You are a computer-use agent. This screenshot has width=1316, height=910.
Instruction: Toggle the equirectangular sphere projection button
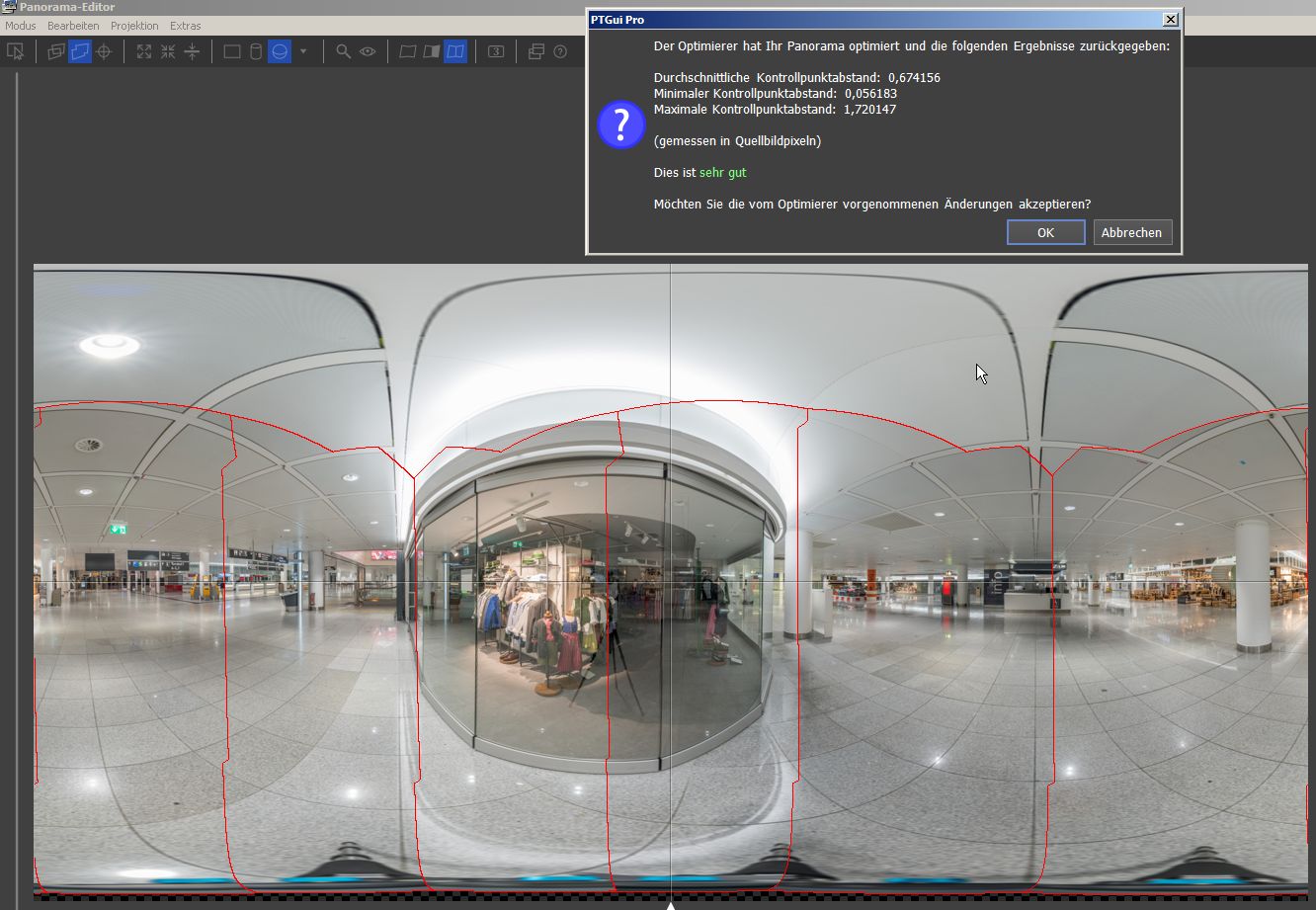[x=280, y=51]
